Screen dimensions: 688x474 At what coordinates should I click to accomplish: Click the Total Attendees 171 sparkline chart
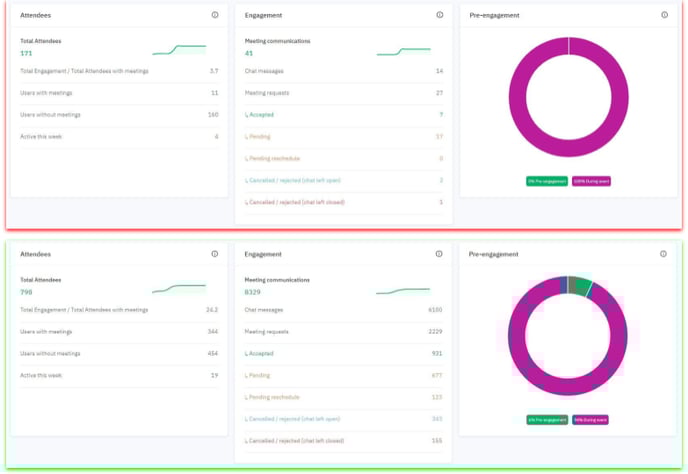coord(179,50)
